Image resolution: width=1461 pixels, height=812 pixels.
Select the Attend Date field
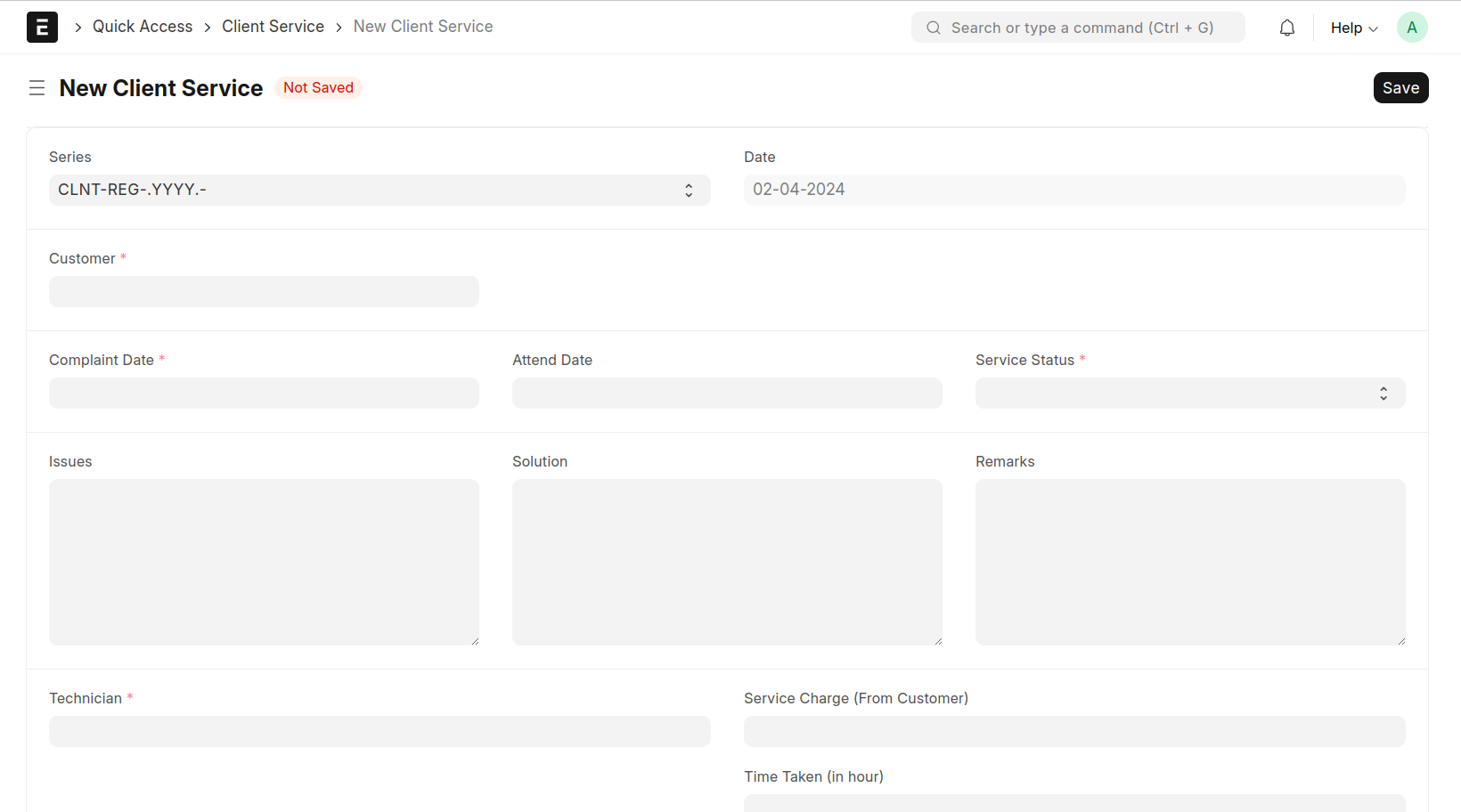tap(726, 393)
